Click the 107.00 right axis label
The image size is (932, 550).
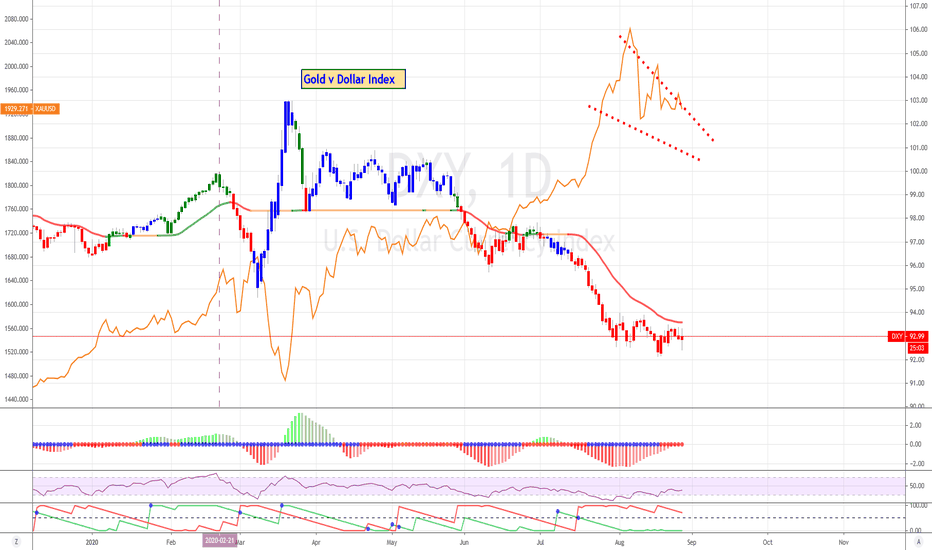point(919,6)
